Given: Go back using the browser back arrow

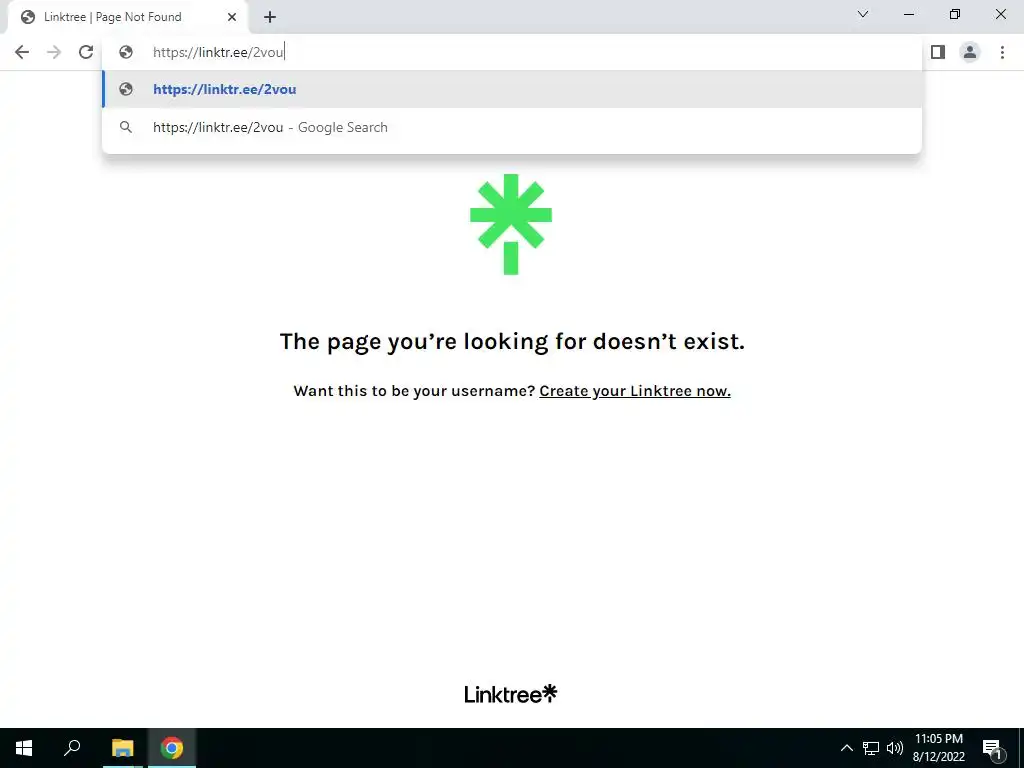Looking at the screenshot, I should (x=22, y=52).
